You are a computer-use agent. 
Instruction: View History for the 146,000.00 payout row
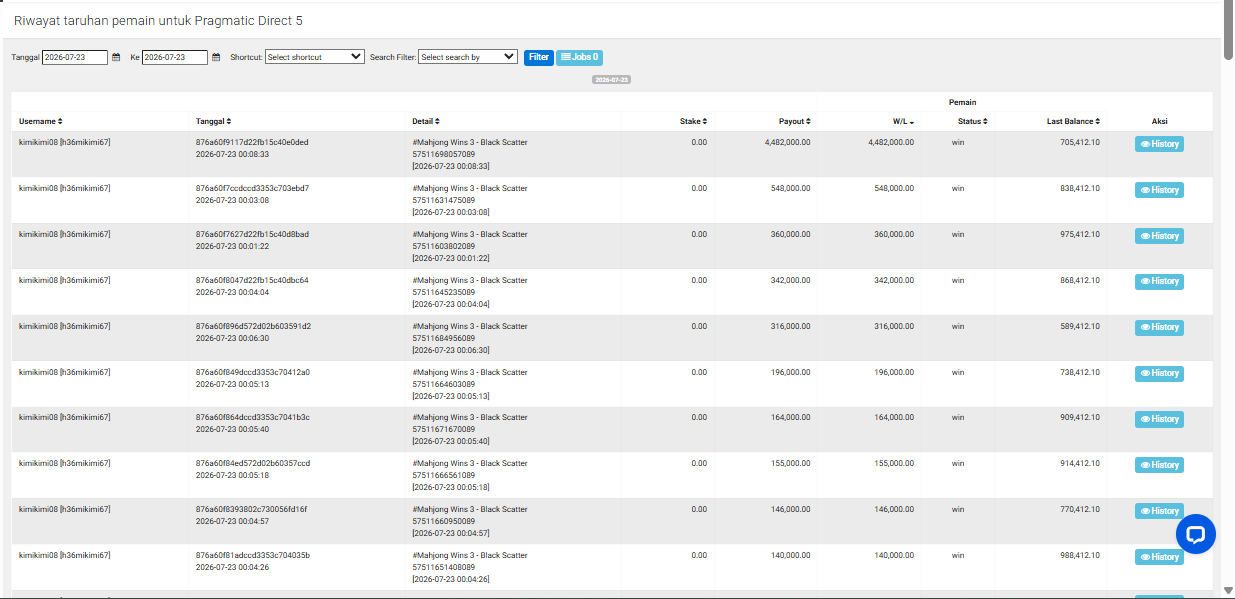pyautogui.click(x=1159, y=511)
